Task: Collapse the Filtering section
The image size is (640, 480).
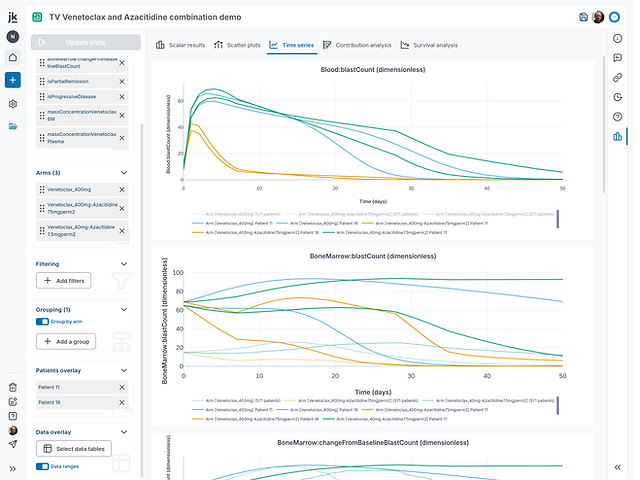Action: pos(124,264)
